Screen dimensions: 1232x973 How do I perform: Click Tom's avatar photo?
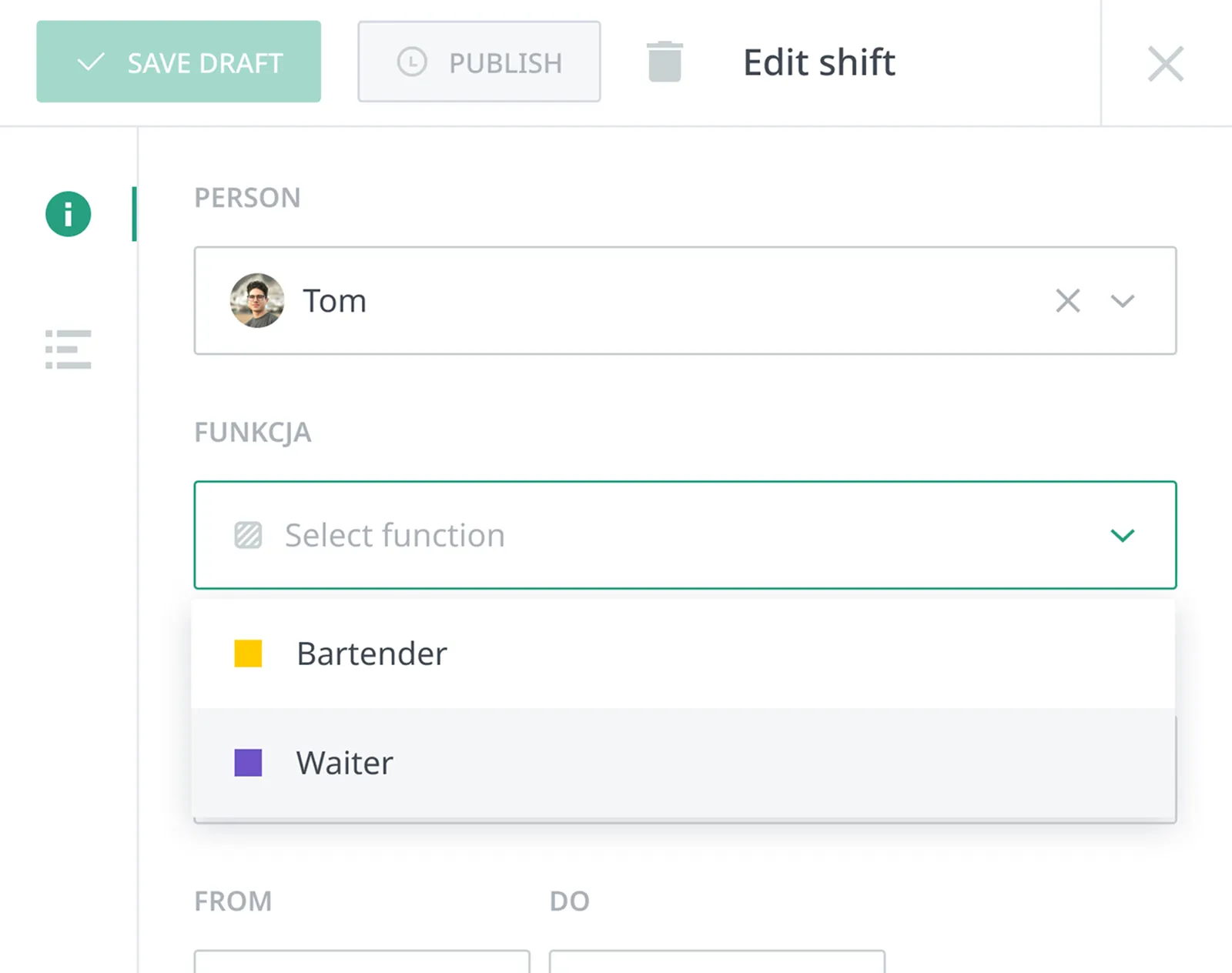[x=257, y=301]
